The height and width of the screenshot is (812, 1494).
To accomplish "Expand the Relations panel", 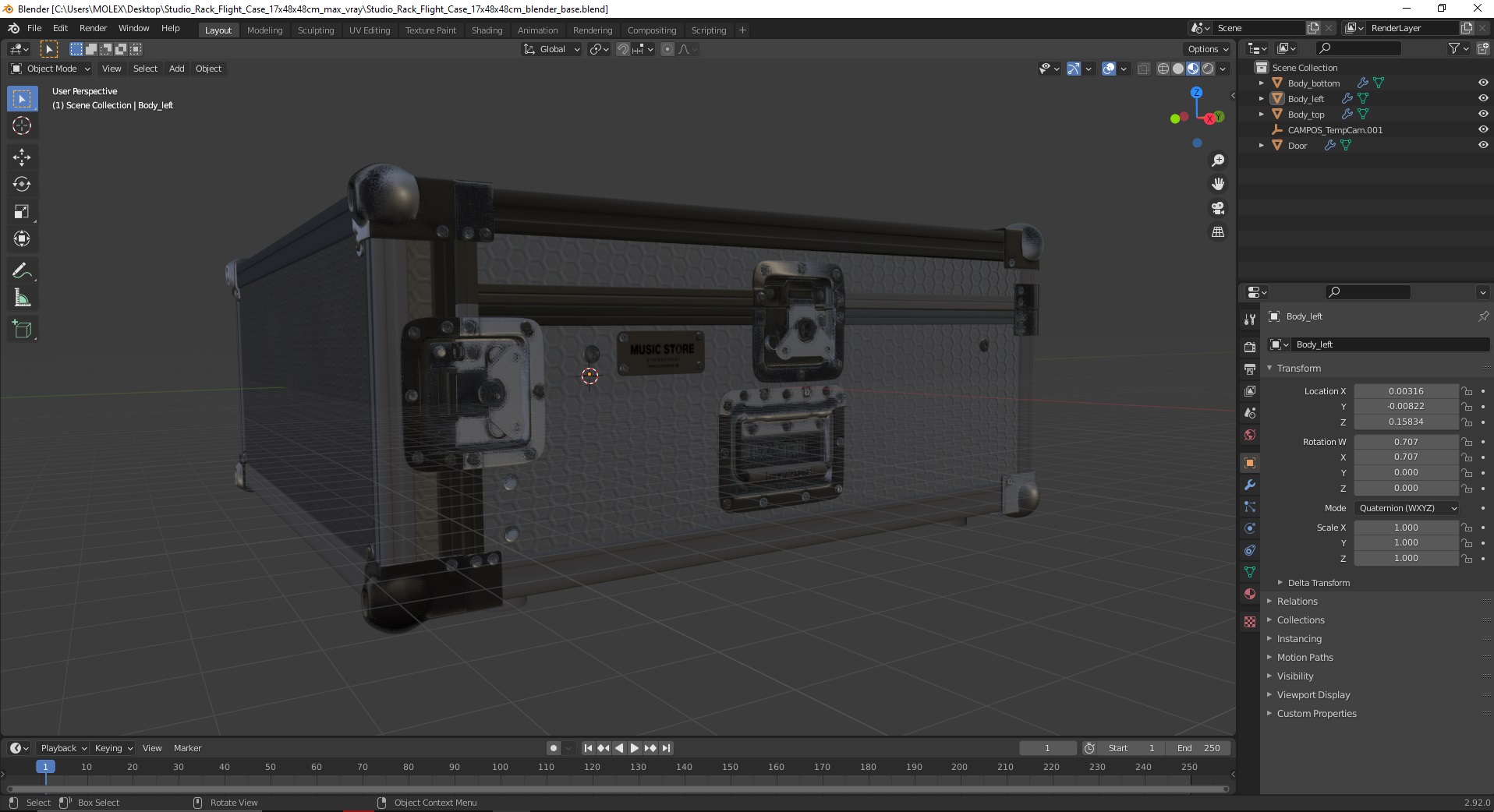I will point(1297,602).
